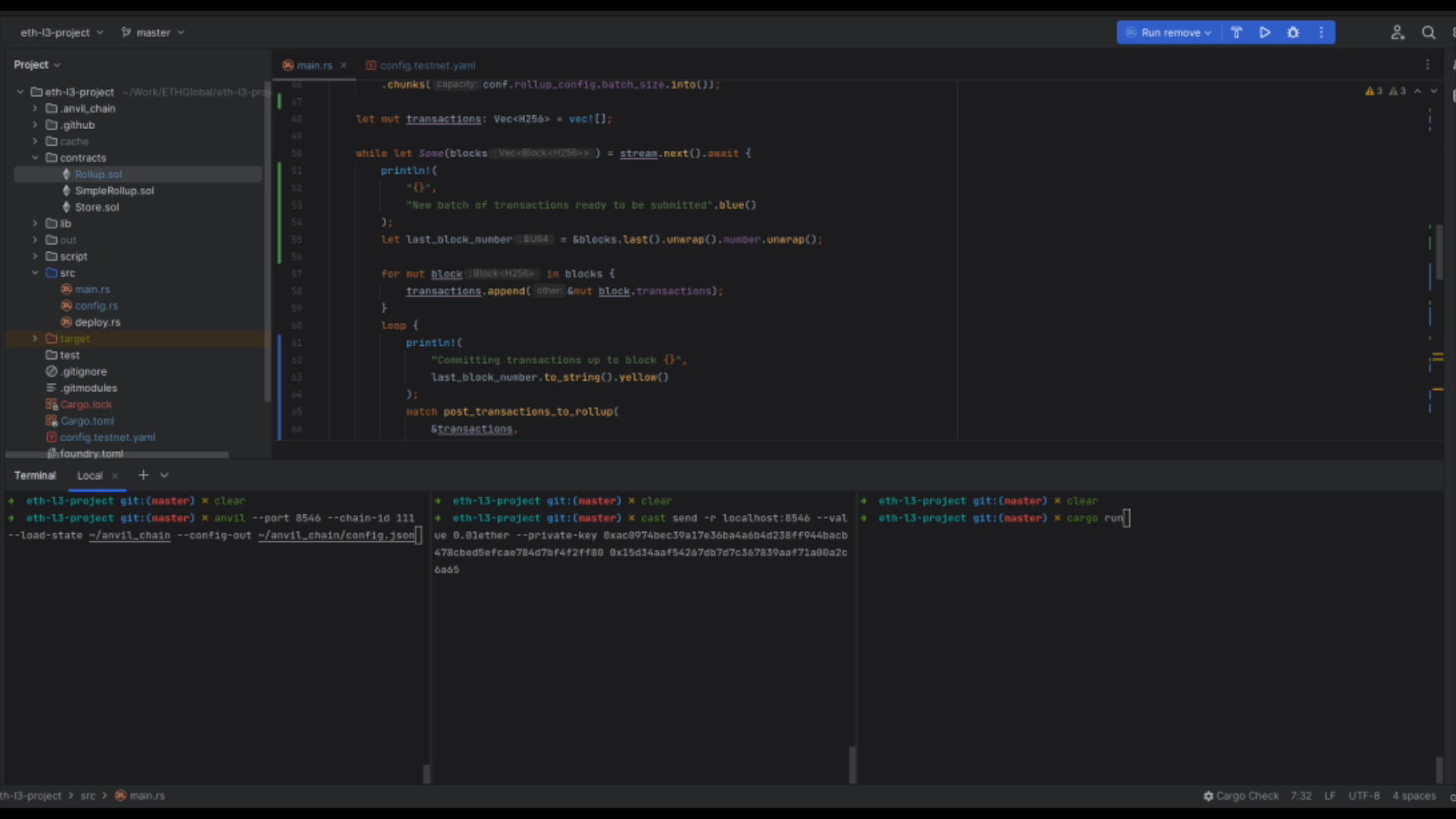Close the main.rs editor tab
1456x819 pixels.
click(x=344, y=65)
